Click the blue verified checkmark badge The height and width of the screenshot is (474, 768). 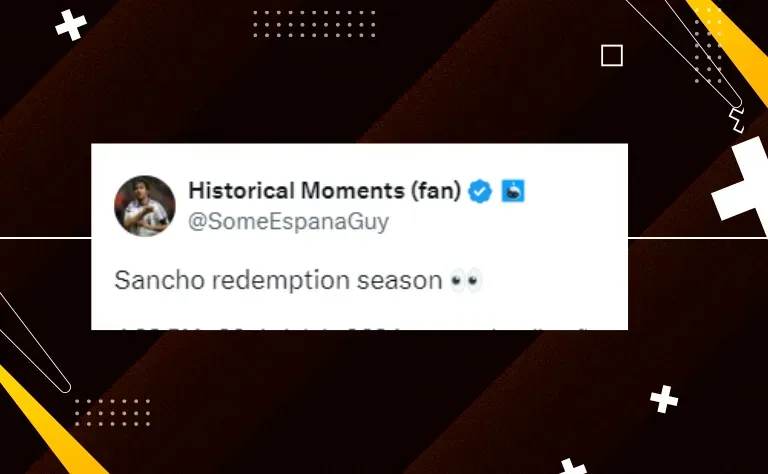pos(480,191)
